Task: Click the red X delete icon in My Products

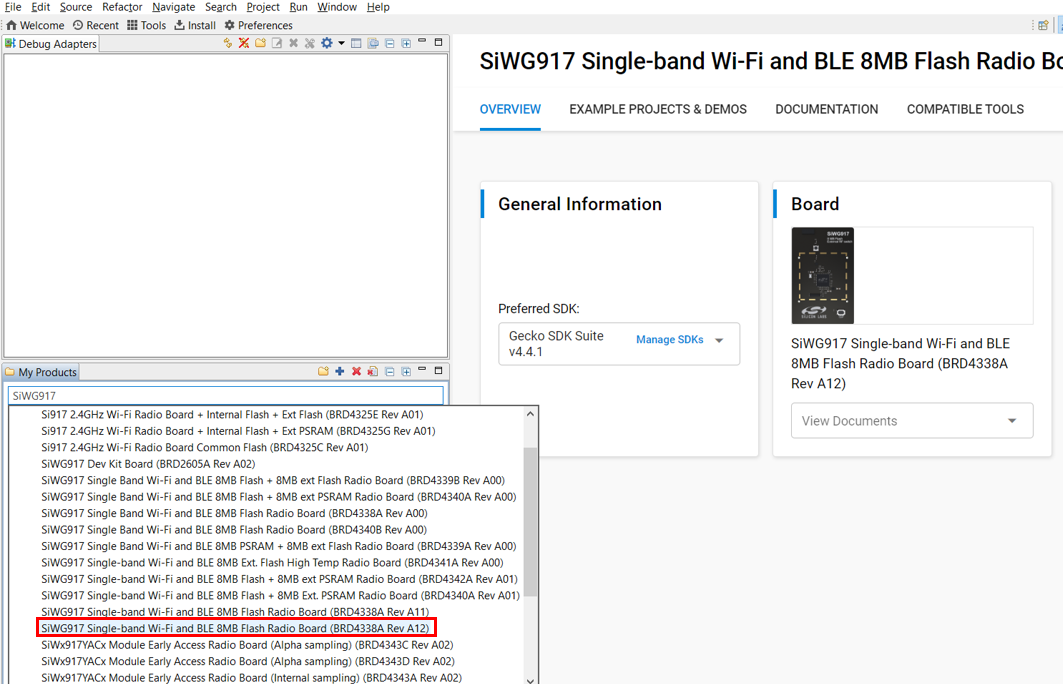Action: [356, 372]
